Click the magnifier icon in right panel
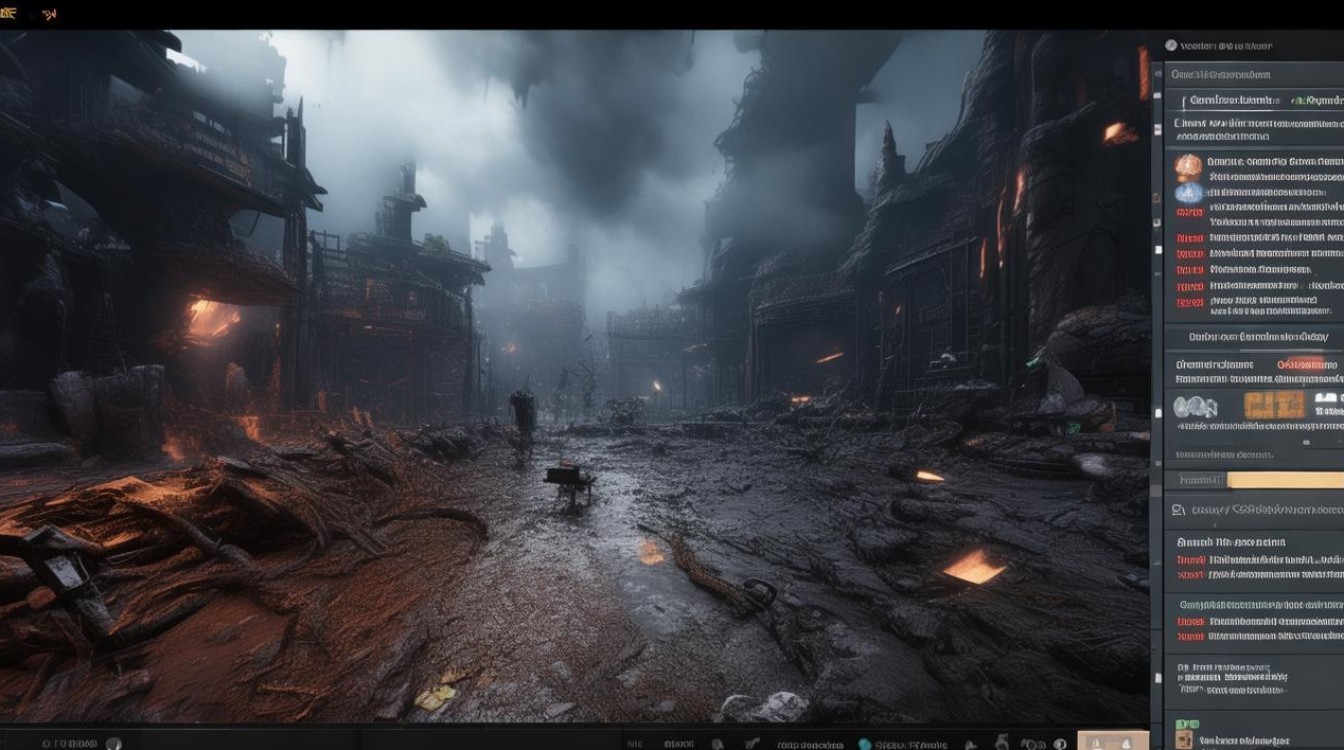 [1178, 510]
